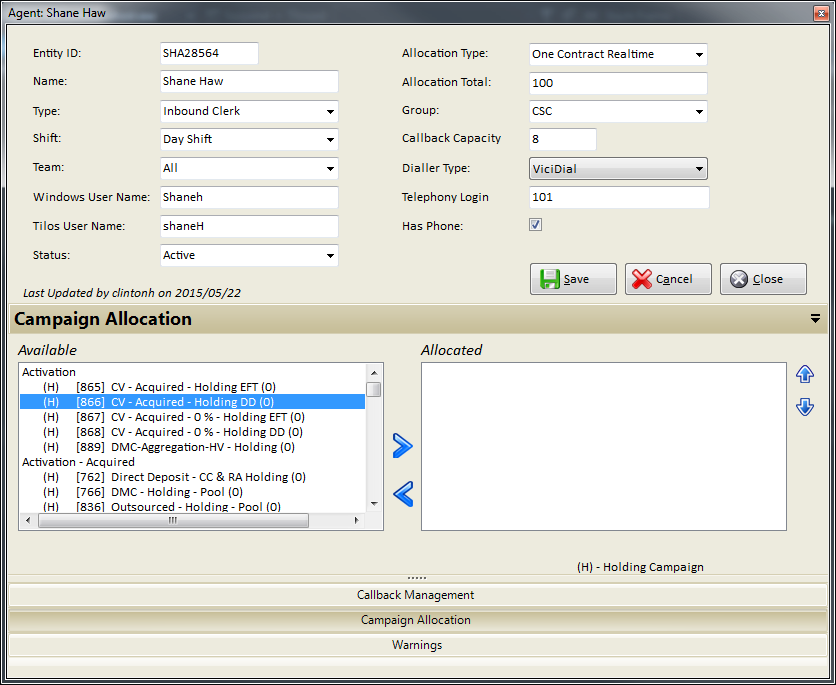Select campaign [867] CV - Acquired - 0 % - Holding EFT
This screenshot has width=836, height=685.
(x=192, y=417)
